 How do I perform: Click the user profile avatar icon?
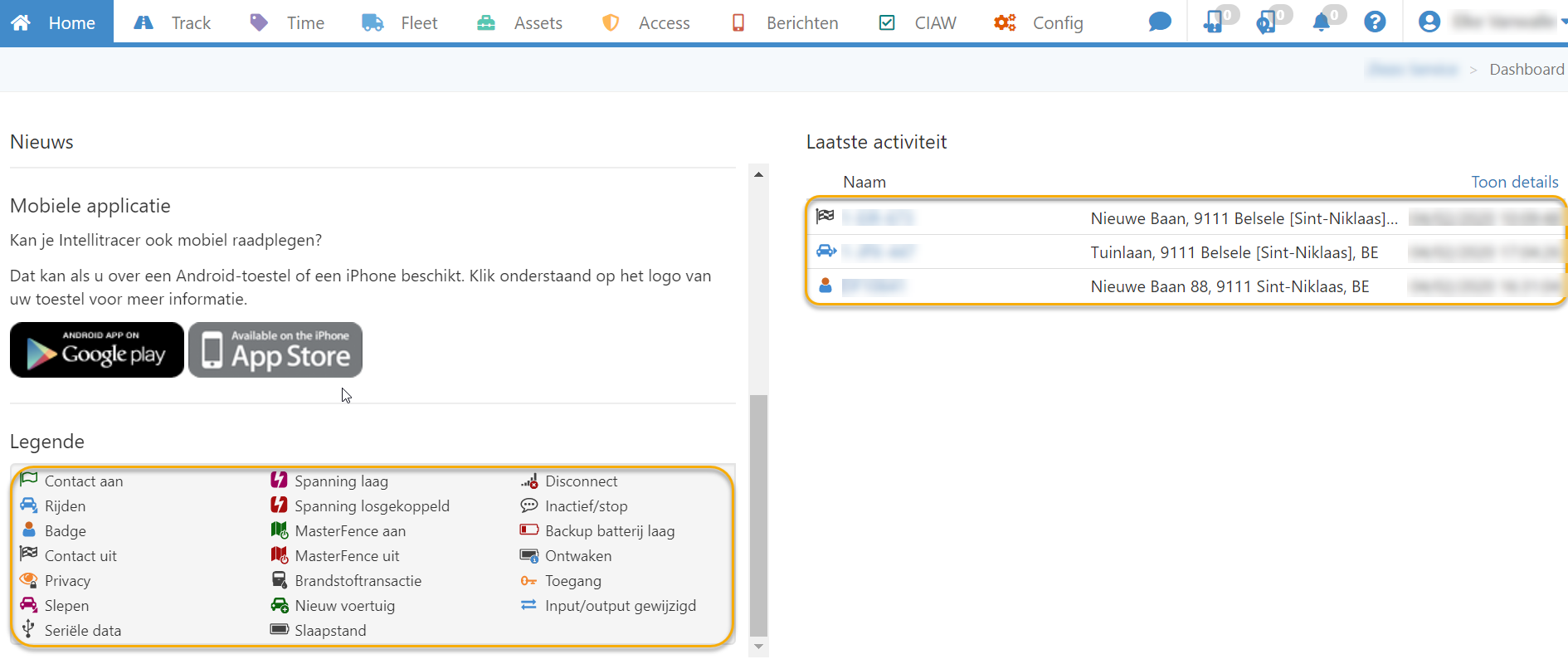[1429, 22]
